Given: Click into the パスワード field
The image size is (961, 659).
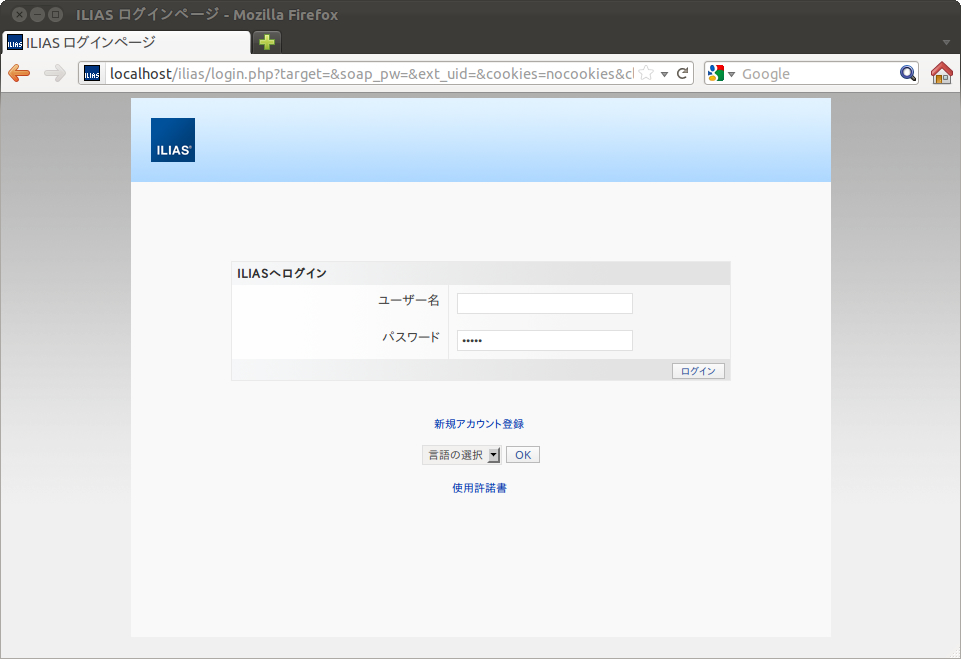Looking at the screenshot, I should [544, 340].
